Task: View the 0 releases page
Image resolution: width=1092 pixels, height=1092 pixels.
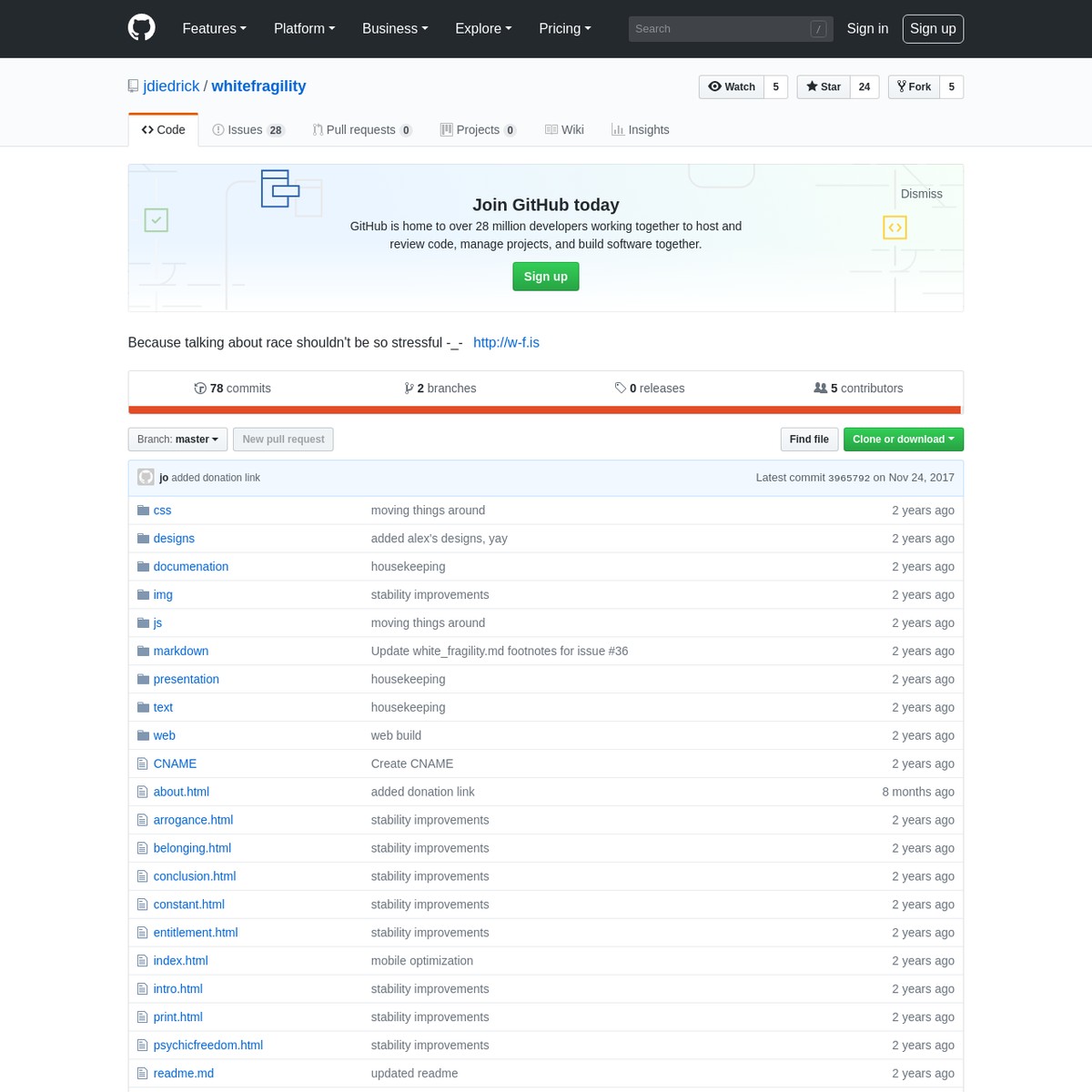Action: 650,389
